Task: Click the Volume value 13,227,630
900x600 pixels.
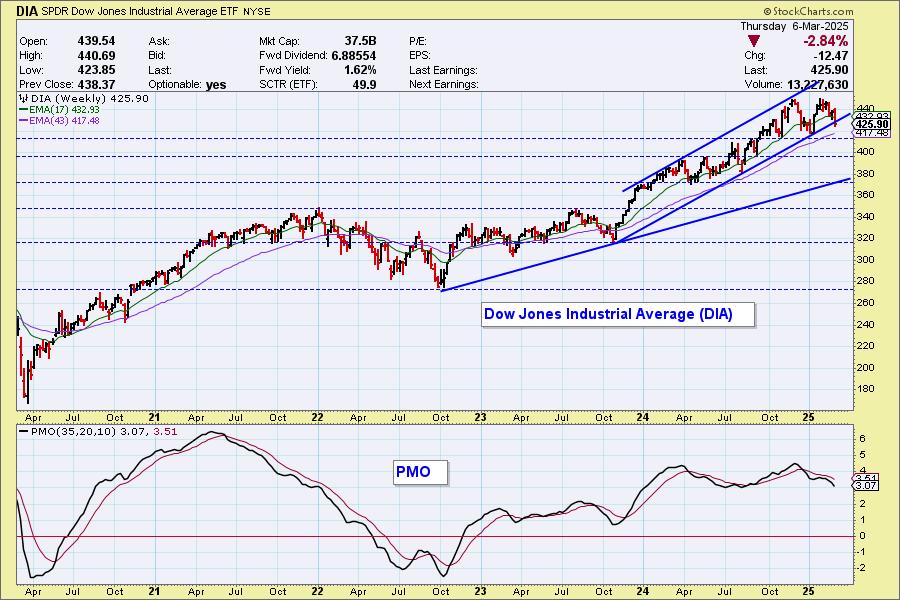Action: (817, 84)
